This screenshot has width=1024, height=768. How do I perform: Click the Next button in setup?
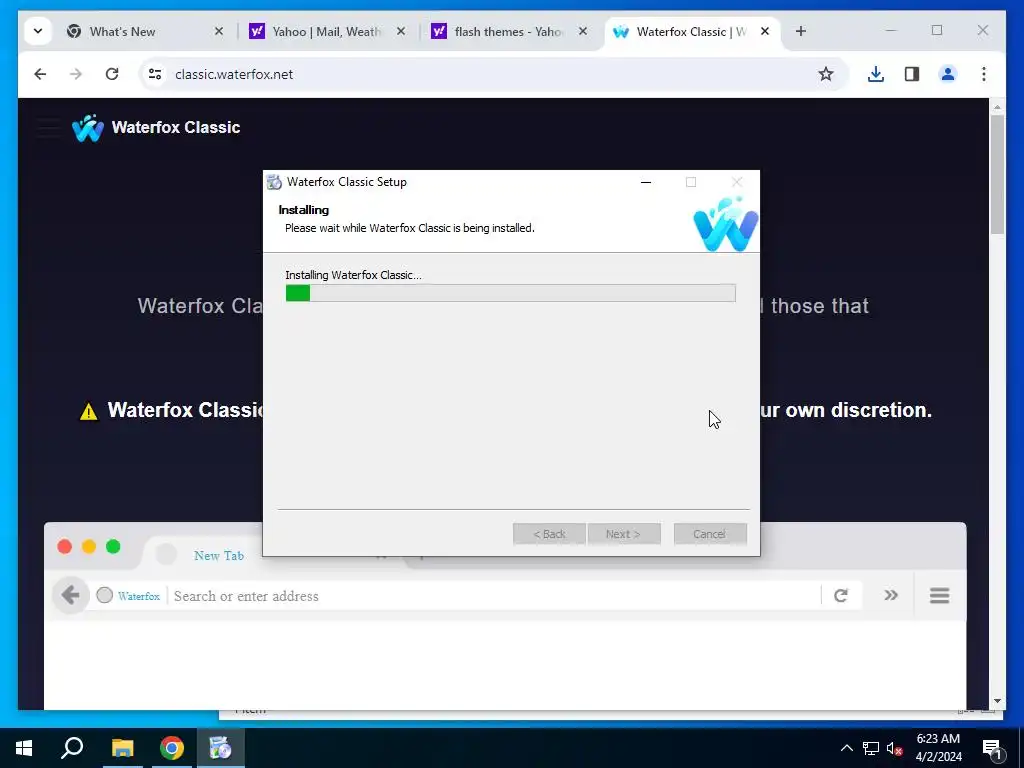coord(624,534)
